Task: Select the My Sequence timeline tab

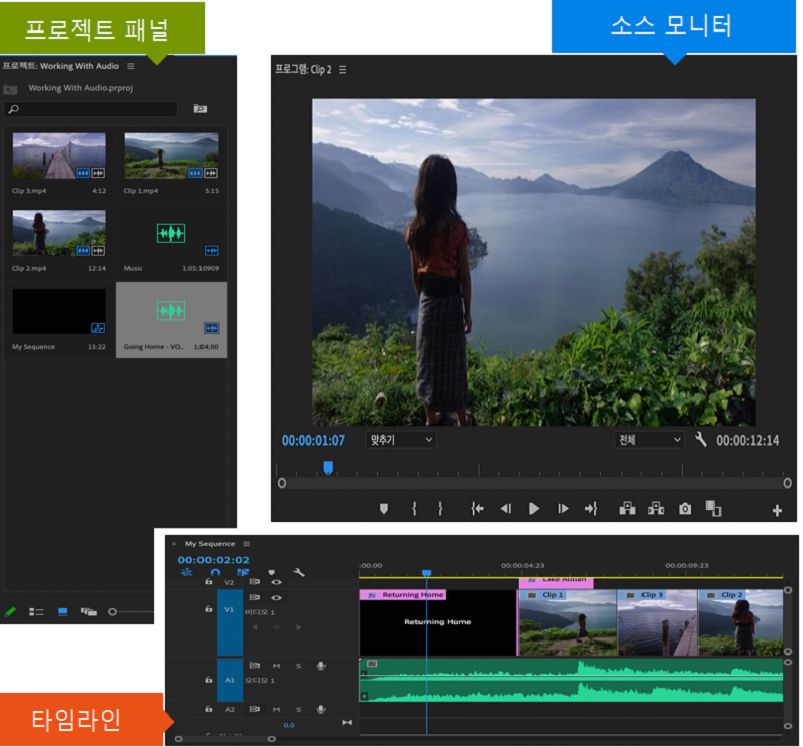Action: (210, 543)
